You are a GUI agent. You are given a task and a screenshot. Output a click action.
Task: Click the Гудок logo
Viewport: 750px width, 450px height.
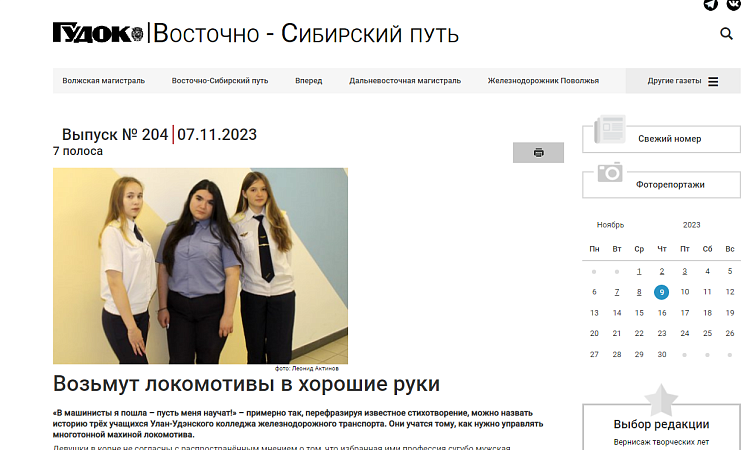point(98,33)
